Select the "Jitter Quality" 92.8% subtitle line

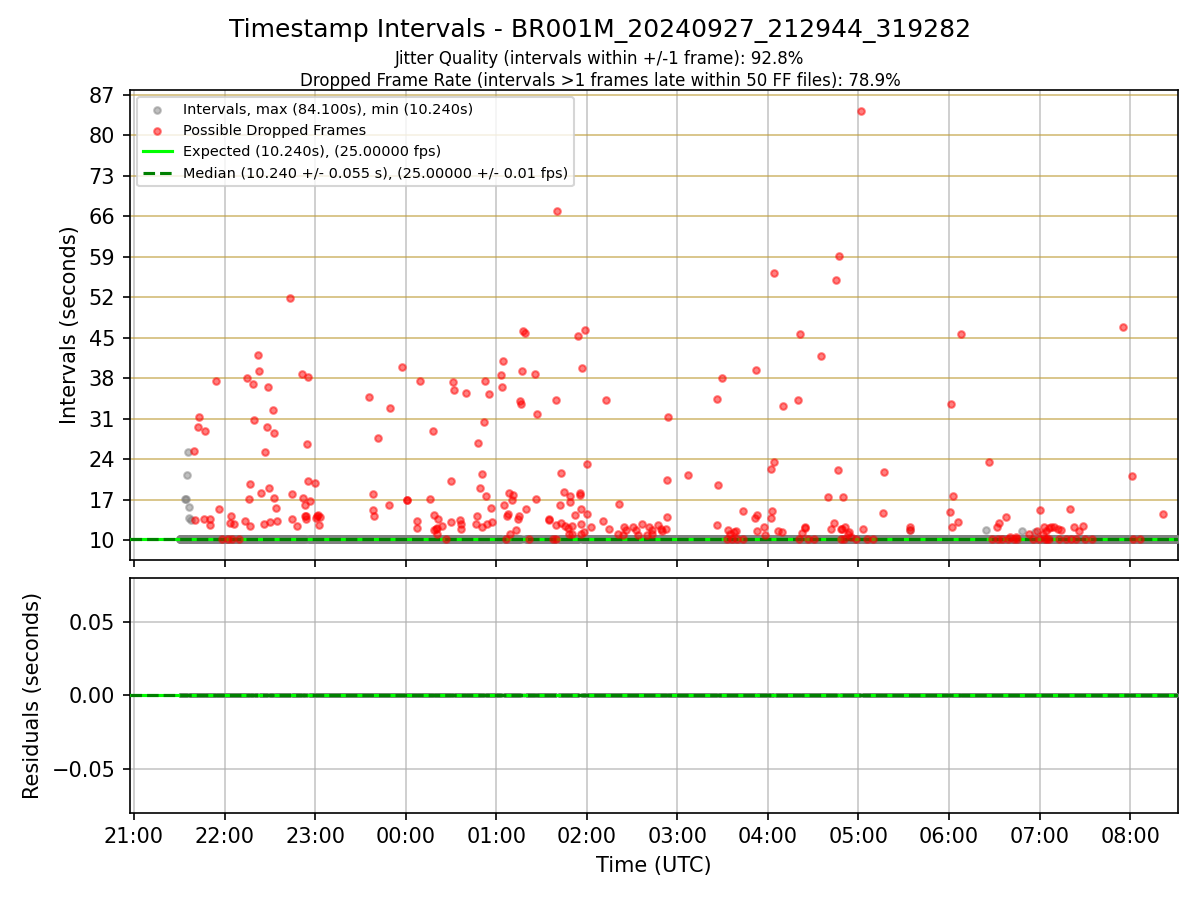[599, 58]
